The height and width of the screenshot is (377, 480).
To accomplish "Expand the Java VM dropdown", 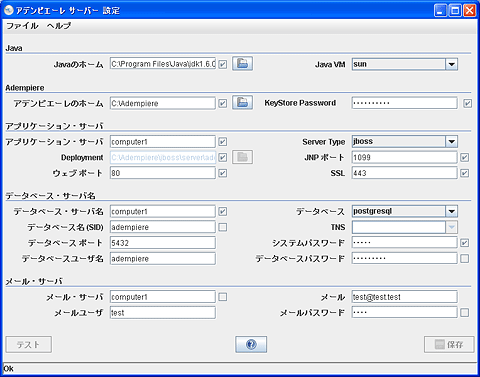I will point(452,64).
